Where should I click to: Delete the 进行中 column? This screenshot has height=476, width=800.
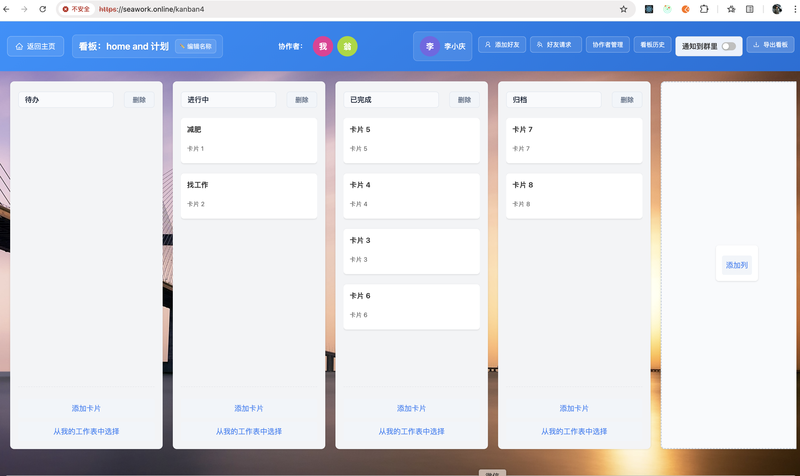[x=302, y=99]
